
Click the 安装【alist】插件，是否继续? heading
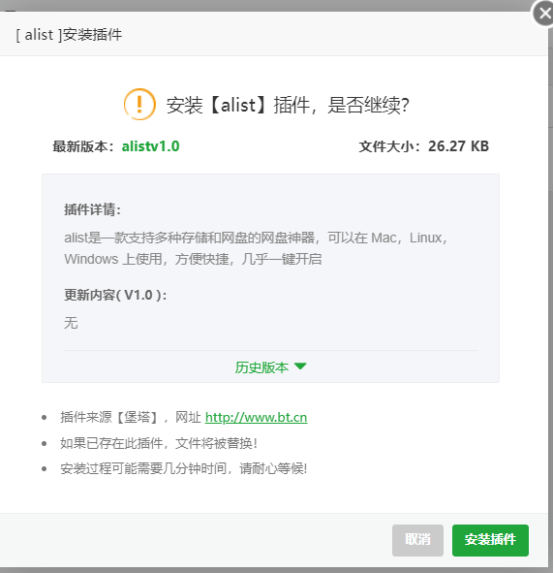click(x=288, y=105)
